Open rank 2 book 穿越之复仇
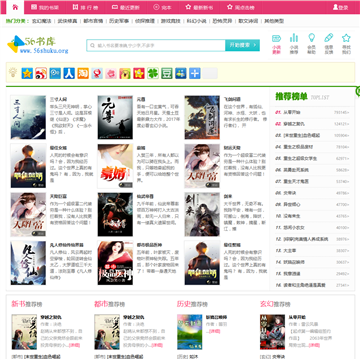The width and height of the screenshot is (360, 360). [x=294, y=124]
